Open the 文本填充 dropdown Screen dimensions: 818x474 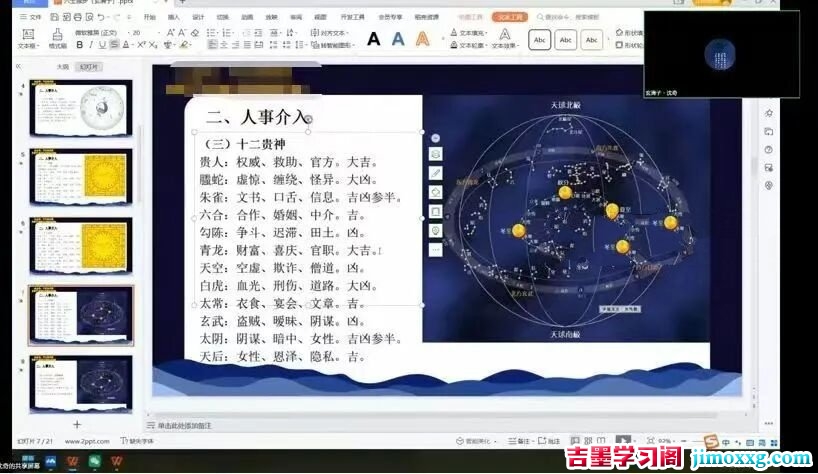(468, 32)
